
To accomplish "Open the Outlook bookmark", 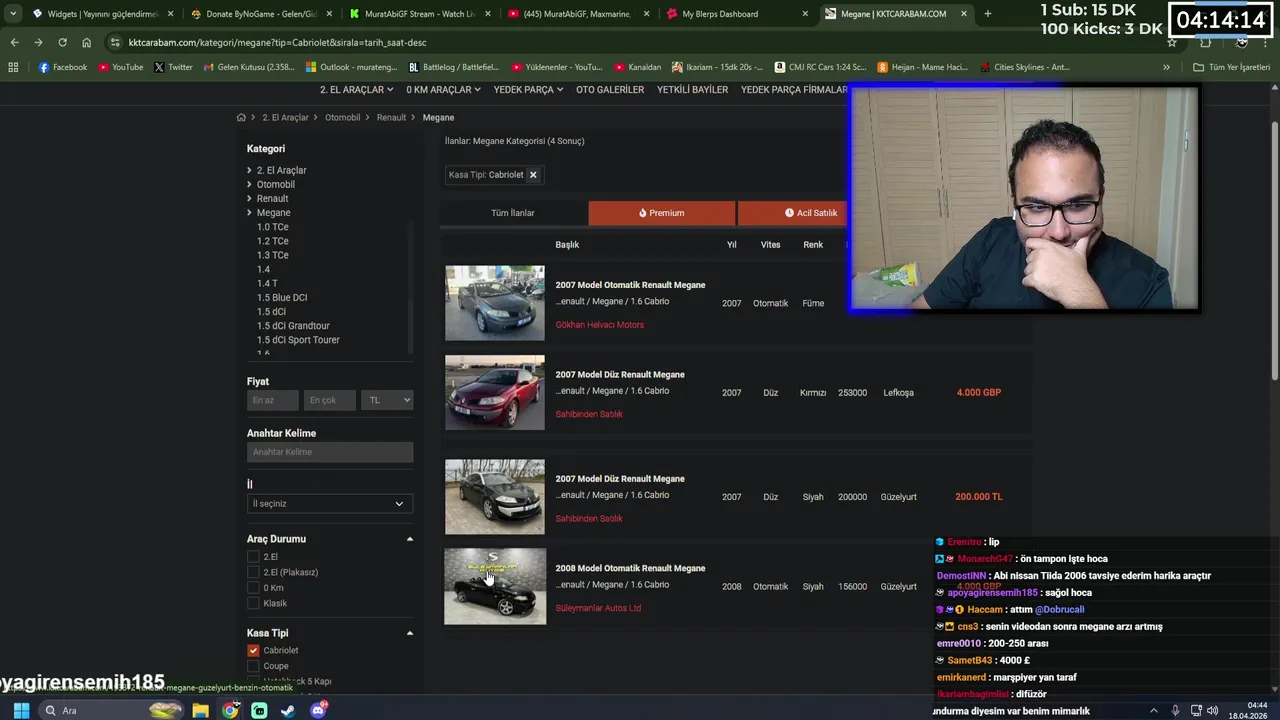I will (x=351, y=67).
